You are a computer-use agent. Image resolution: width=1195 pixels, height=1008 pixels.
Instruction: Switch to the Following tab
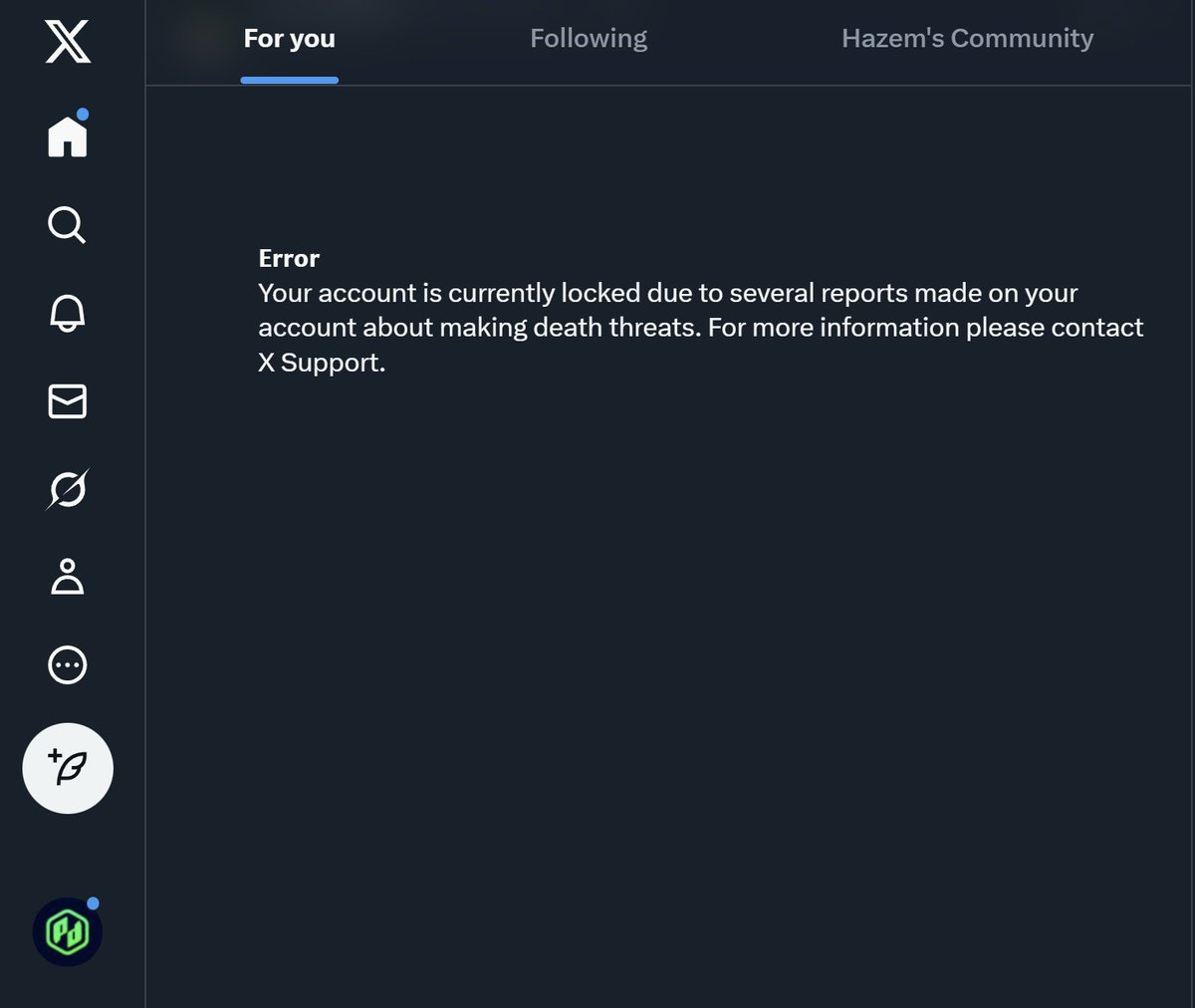pos(589,39)
